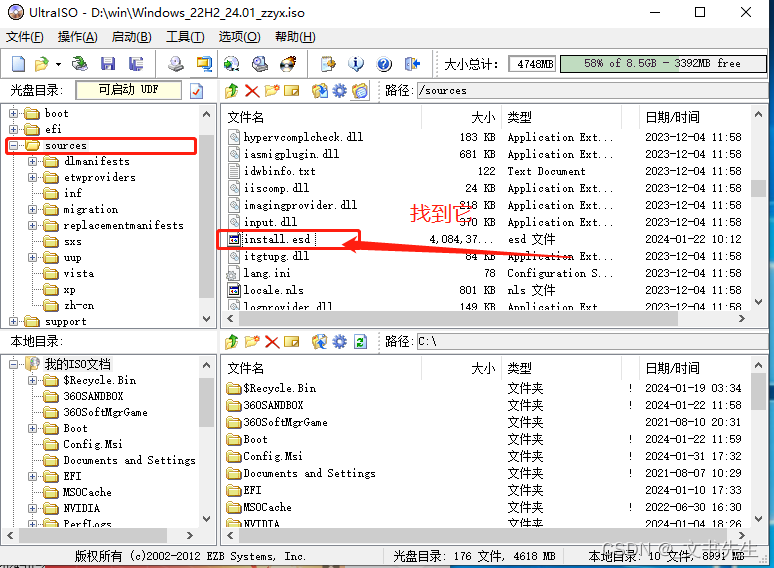Screen dimensions: 774x568
Task: Click the Extract files icon in disc toolbar
Action: tap(319, 91)
